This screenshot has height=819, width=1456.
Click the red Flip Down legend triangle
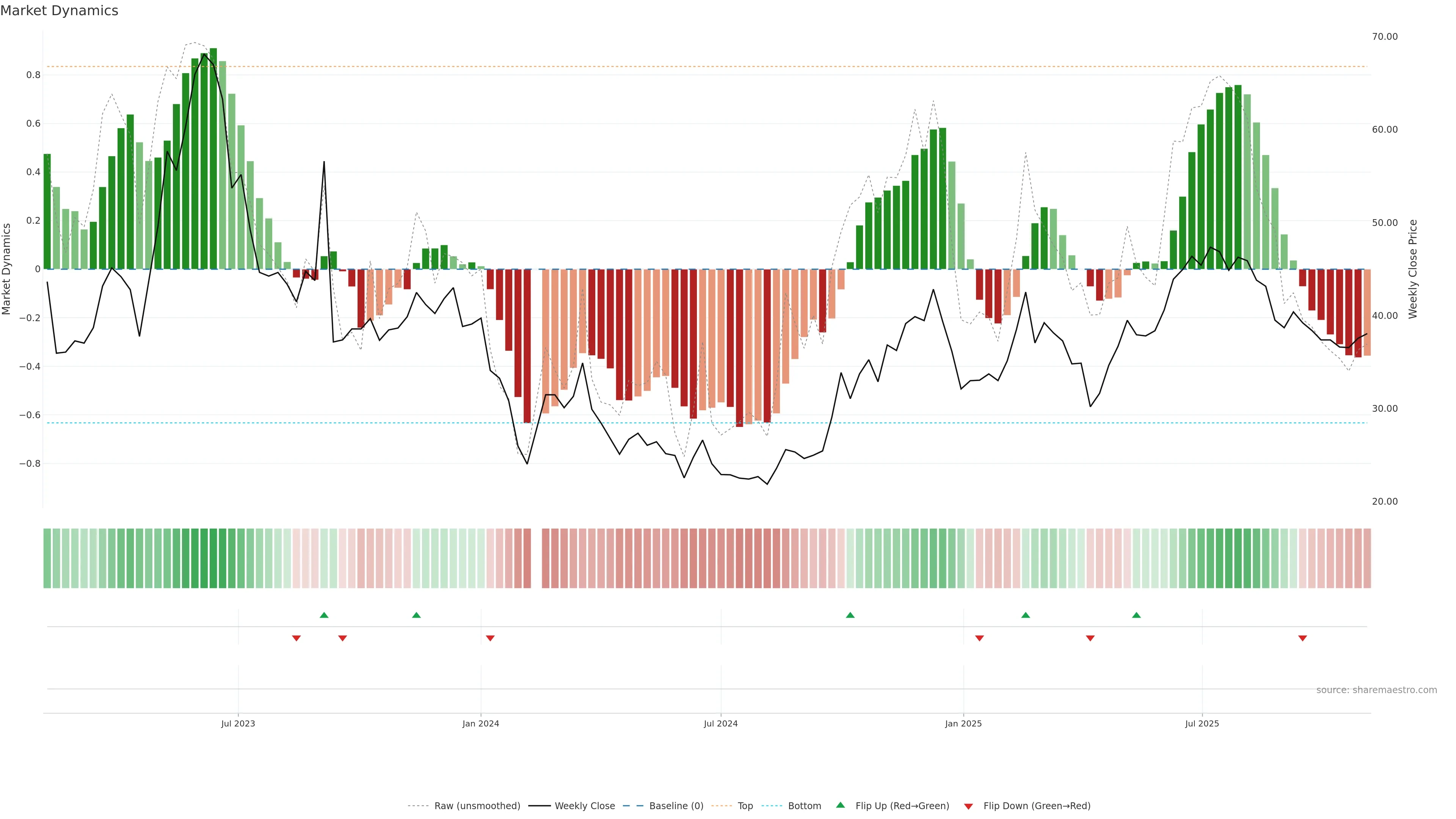[968, 806]
